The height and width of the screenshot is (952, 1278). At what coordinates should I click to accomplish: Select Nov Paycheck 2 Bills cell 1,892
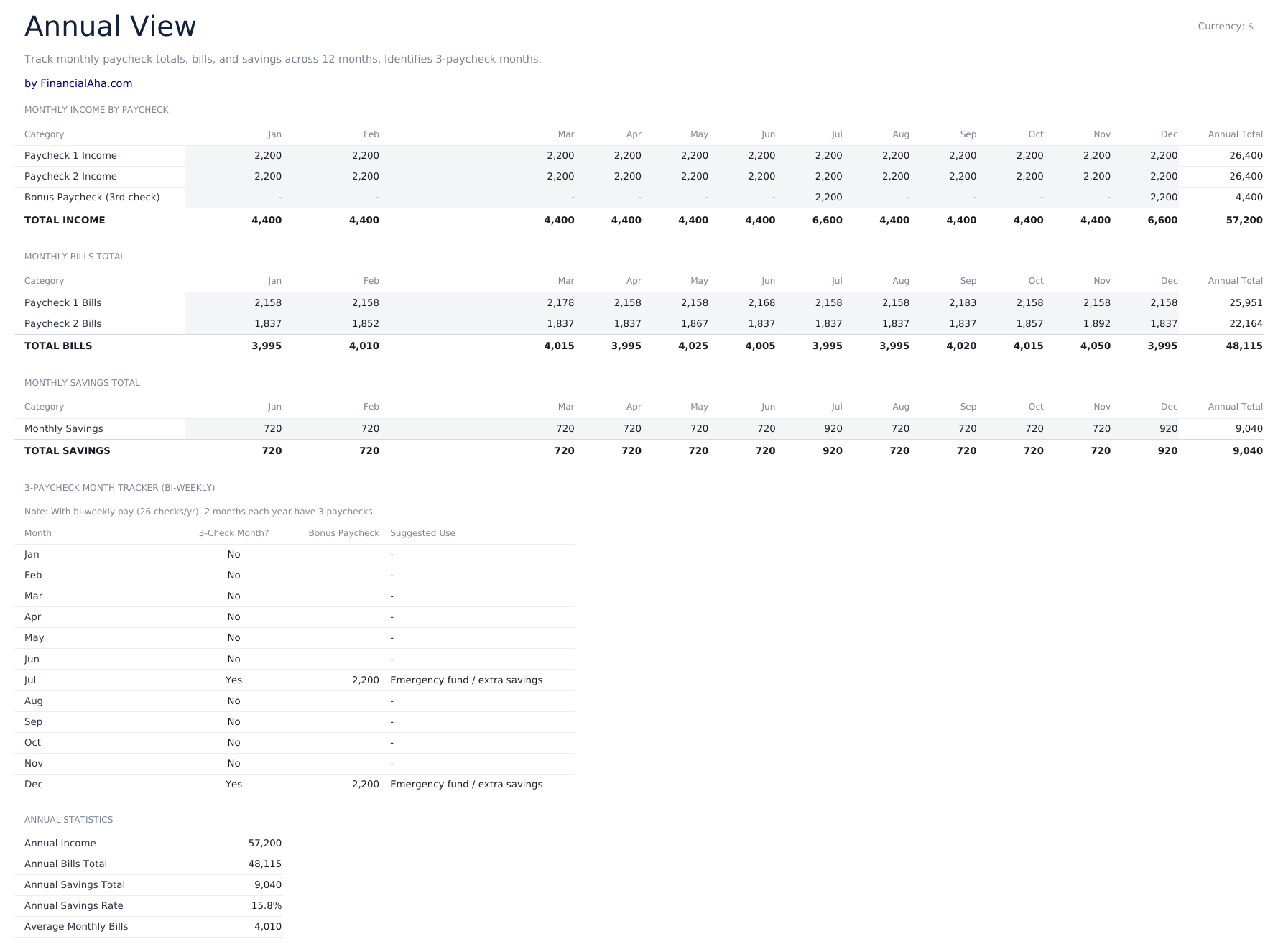coord(1097,324)
